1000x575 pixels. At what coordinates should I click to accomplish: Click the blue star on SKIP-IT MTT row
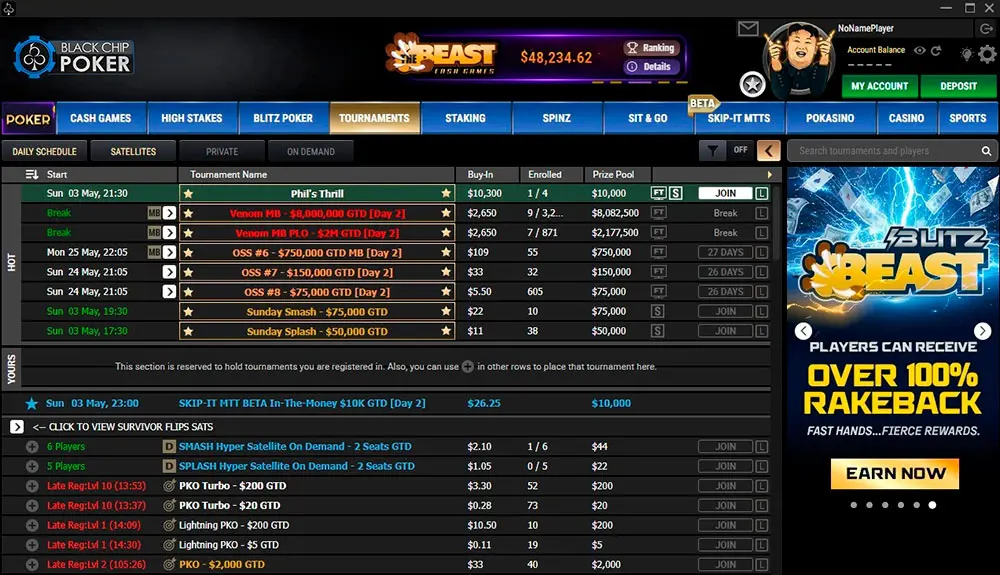pos(31,404)
